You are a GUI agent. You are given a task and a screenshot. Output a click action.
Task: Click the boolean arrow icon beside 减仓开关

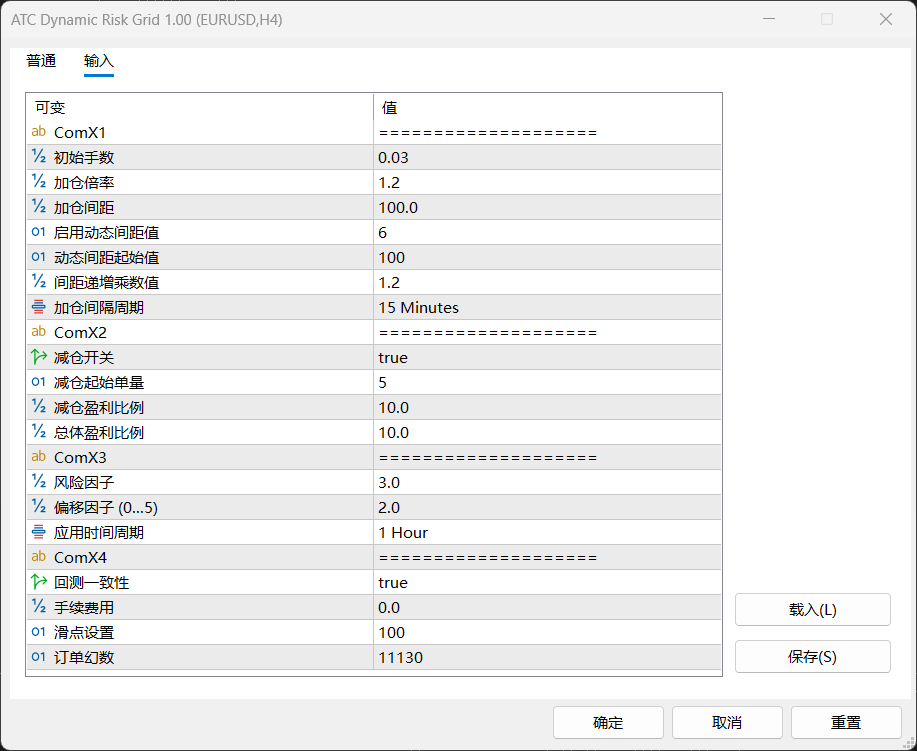(39, 357)
